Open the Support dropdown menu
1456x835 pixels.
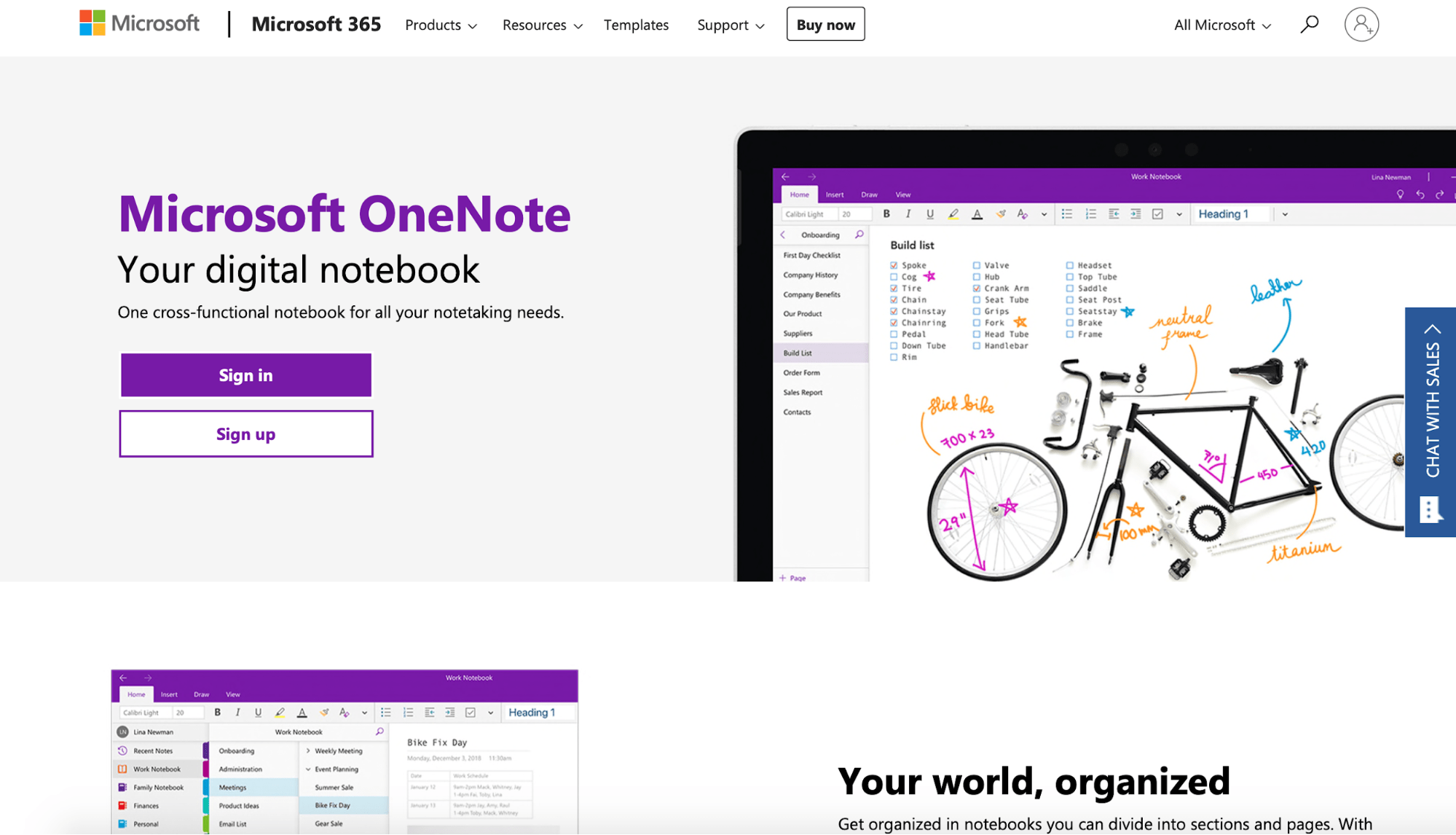click(731, 25)
